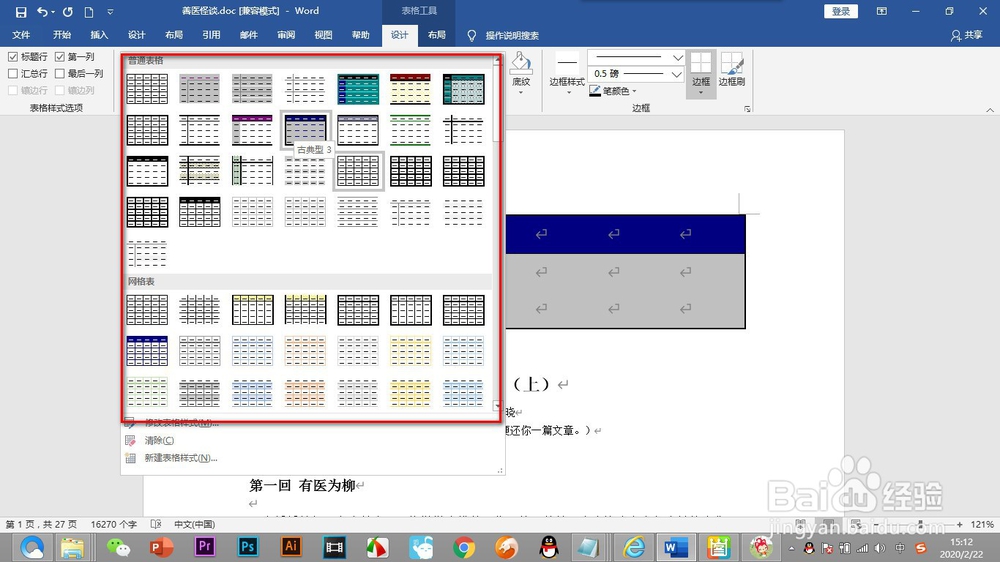Image resolution: width=1000 pixels, height=562 pixels.
Task: Launch Illustrator from the taskbar
Action: [291, 547]
